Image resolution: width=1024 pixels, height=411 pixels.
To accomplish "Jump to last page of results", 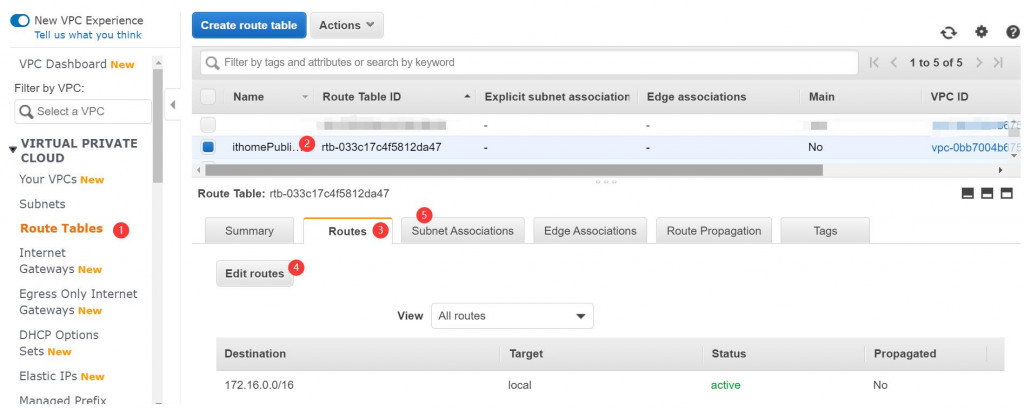I will [999, 62].
